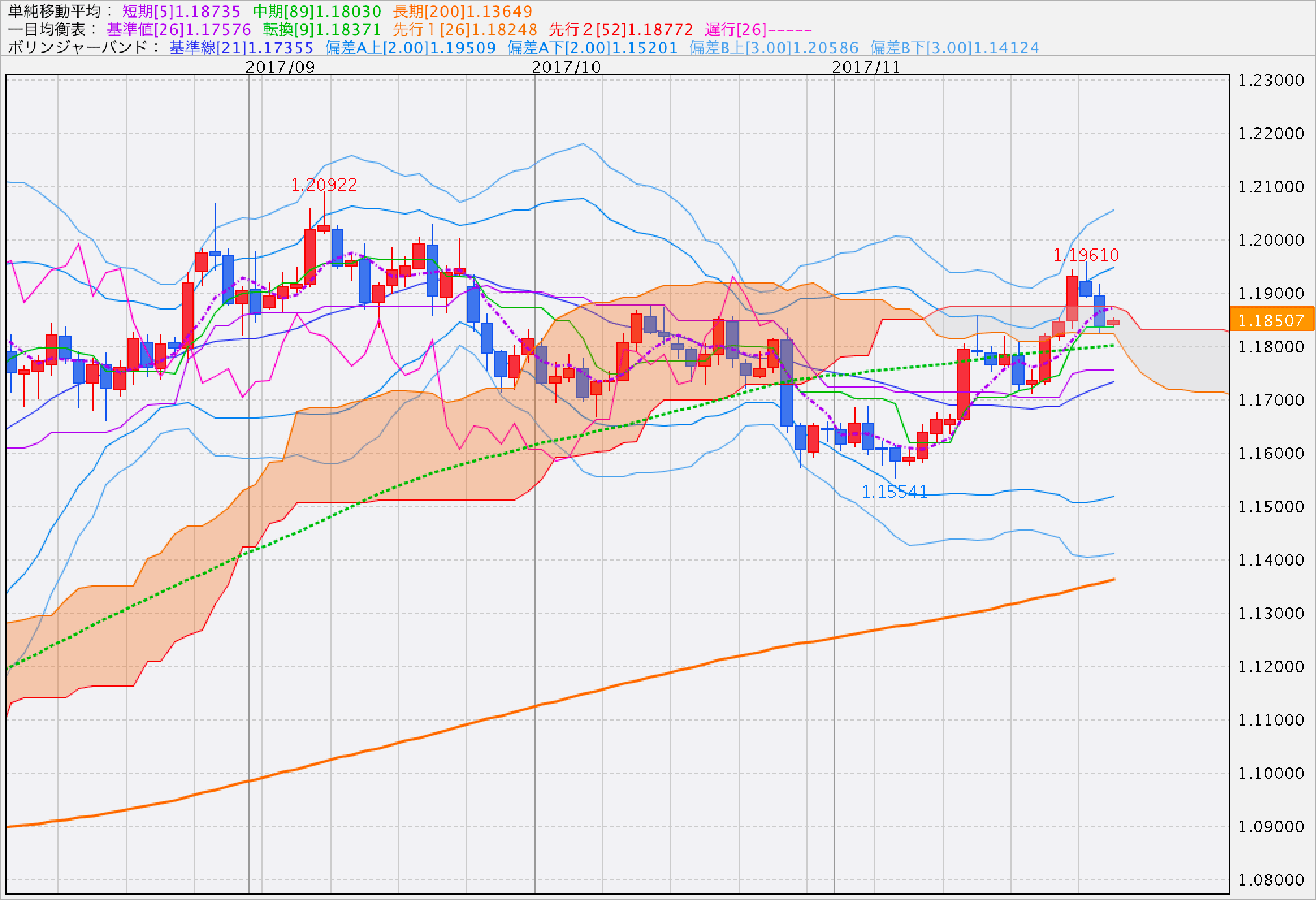
Task: Click the current price tag 1.18507
Action: (x=1271, y=321)
